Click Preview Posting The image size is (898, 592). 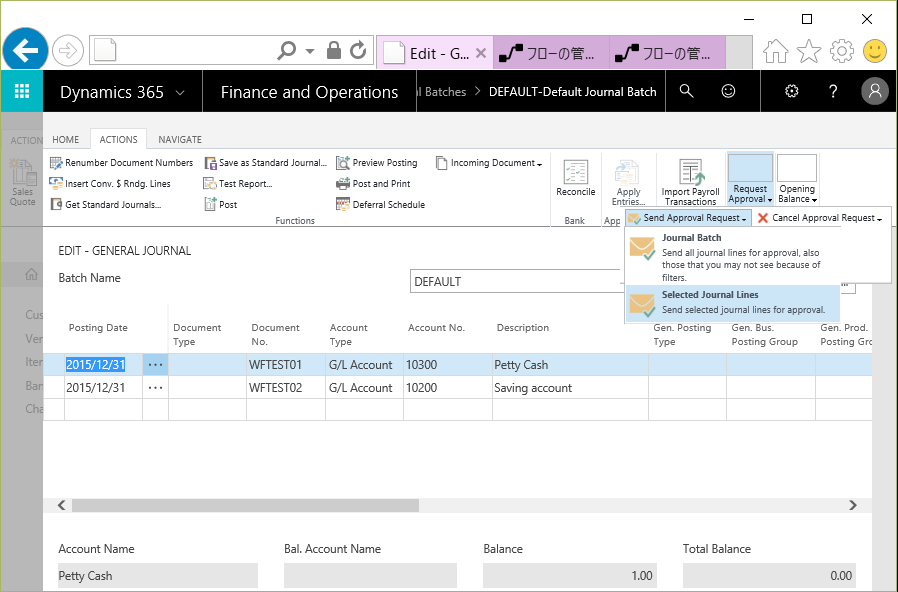point(377,163)
